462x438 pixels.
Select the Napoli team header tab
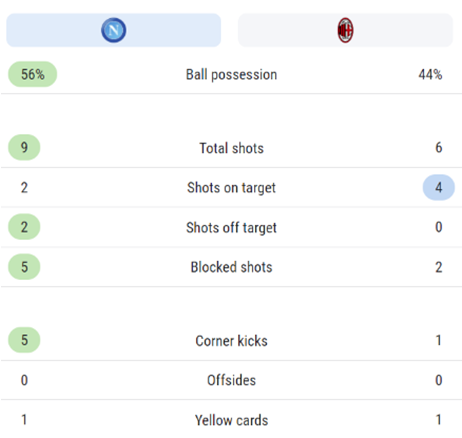click(x=114, y=30)
